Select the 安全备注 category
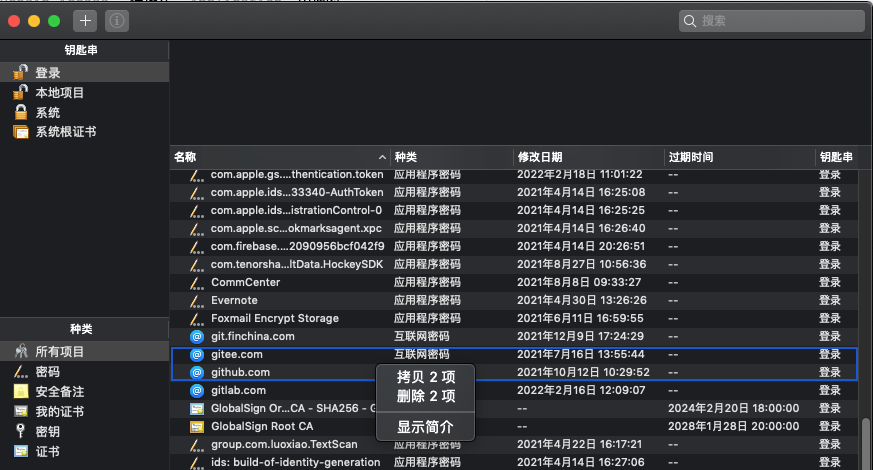 [x=84, y=391]
